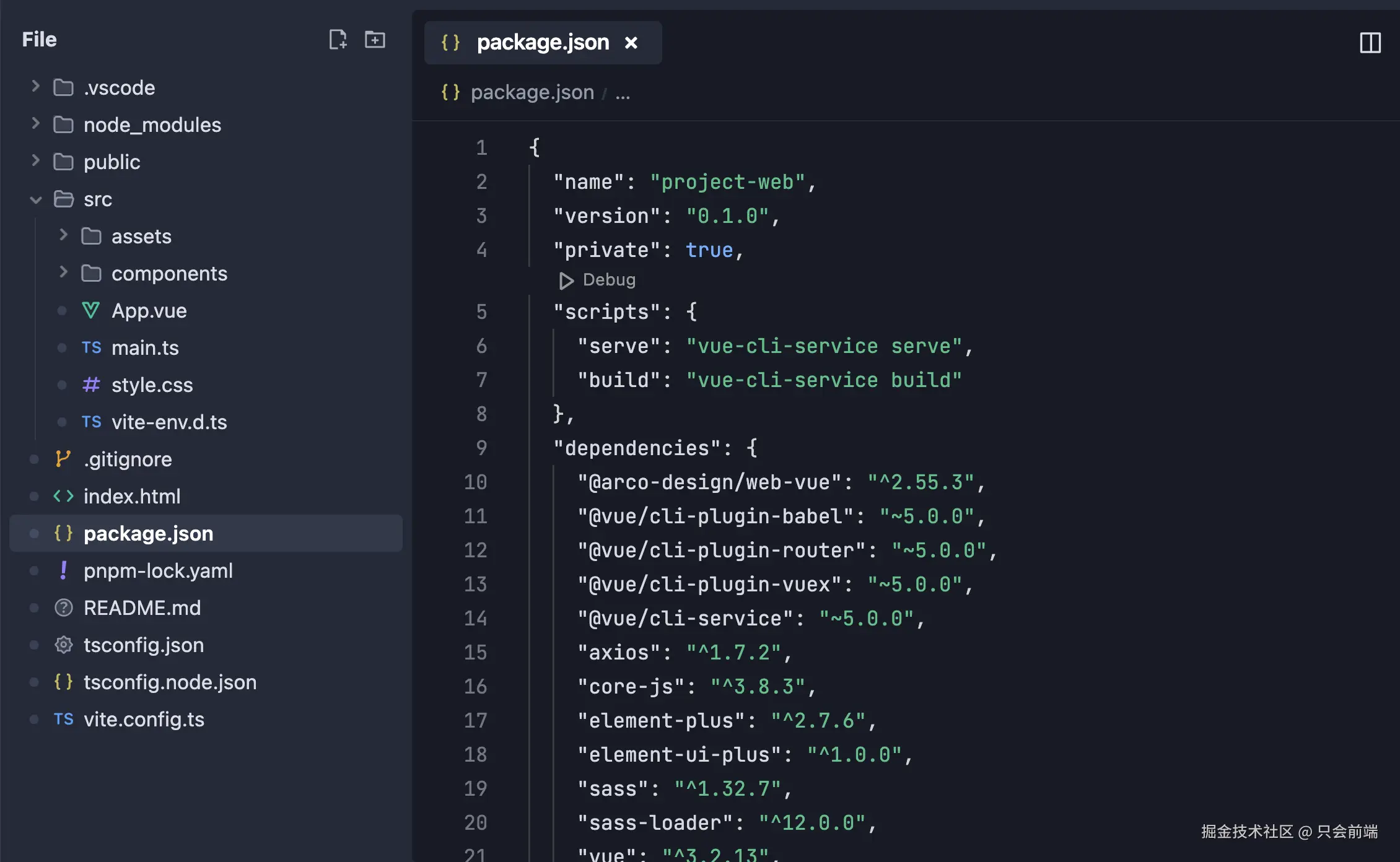This screenshot has height=862, width=1400.
Task: Click package.json in the breadcrumb
Action: tap(532, 92)
